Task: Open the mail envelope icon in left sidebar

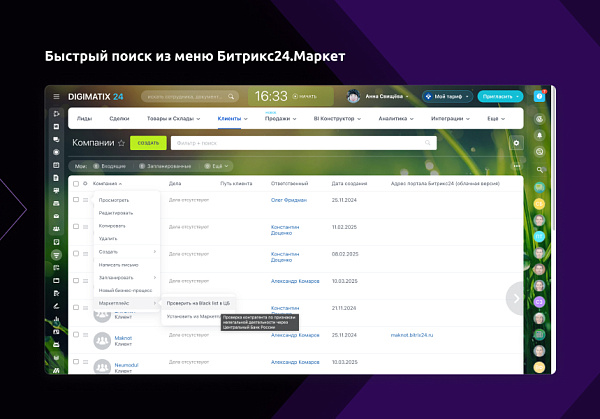Action: click(56, 216)
